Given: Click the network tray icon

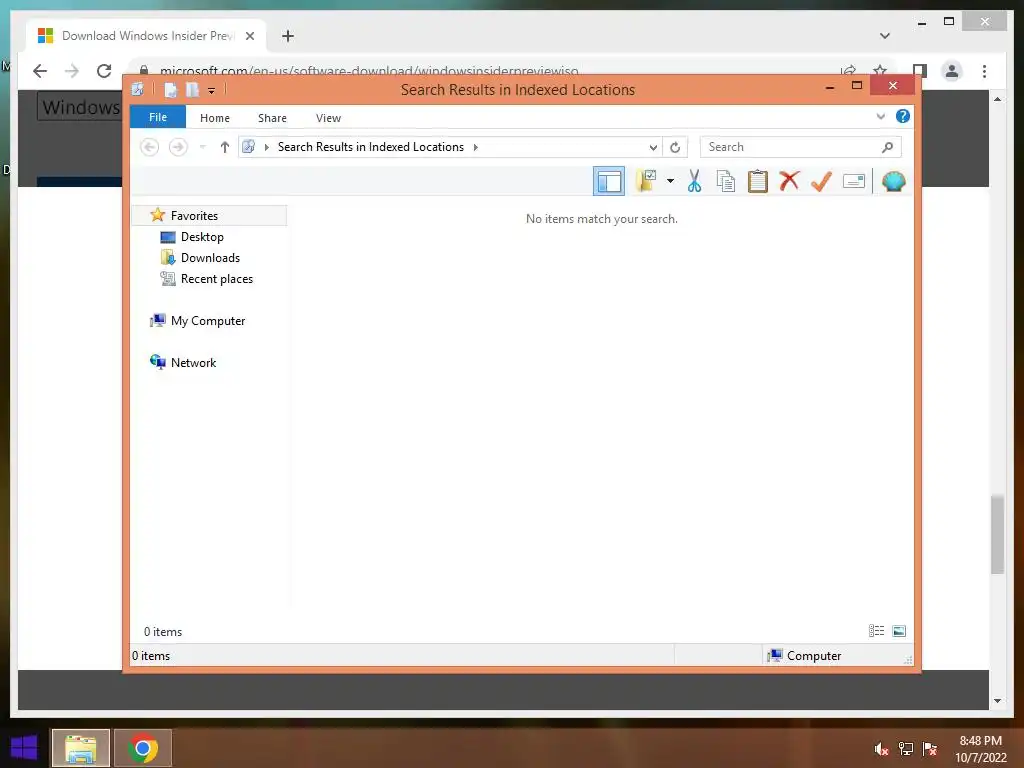Looking at the screenshot, I should [906, 749].
